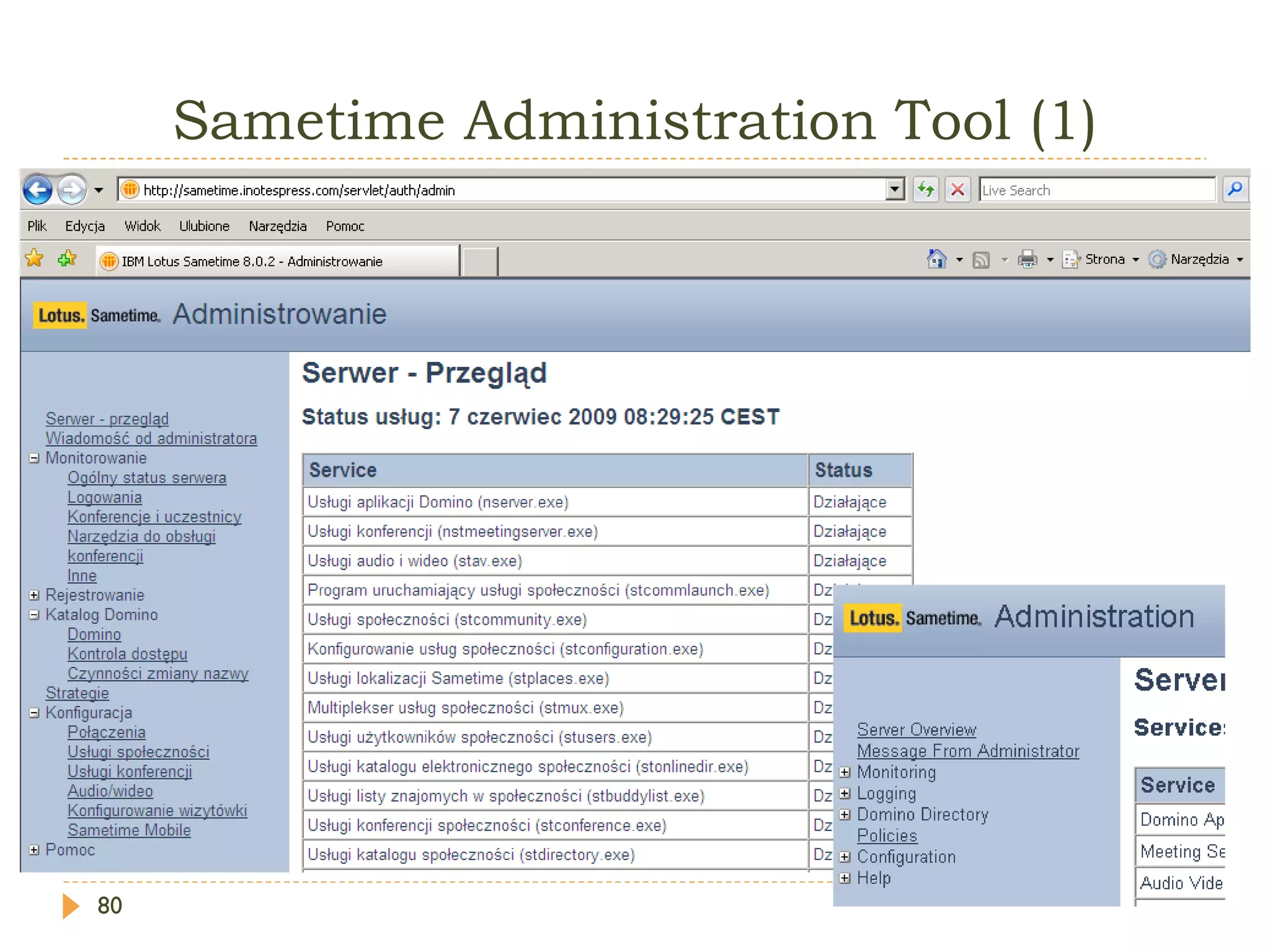Click the browser Forward arrow button
This screenshot has width=1270, height=952.
(x=72, y=190)
